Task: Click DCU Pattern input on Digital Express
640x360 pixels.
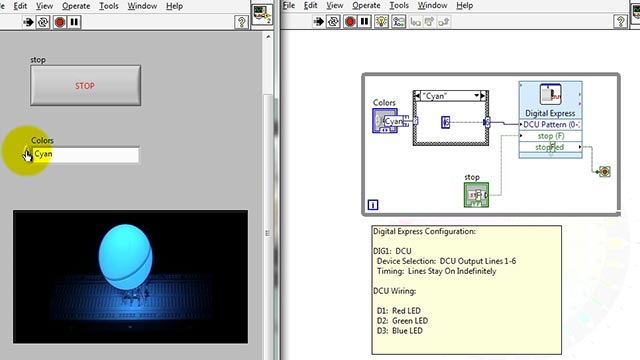Action: pyautogui.click(x=550, y=124)
